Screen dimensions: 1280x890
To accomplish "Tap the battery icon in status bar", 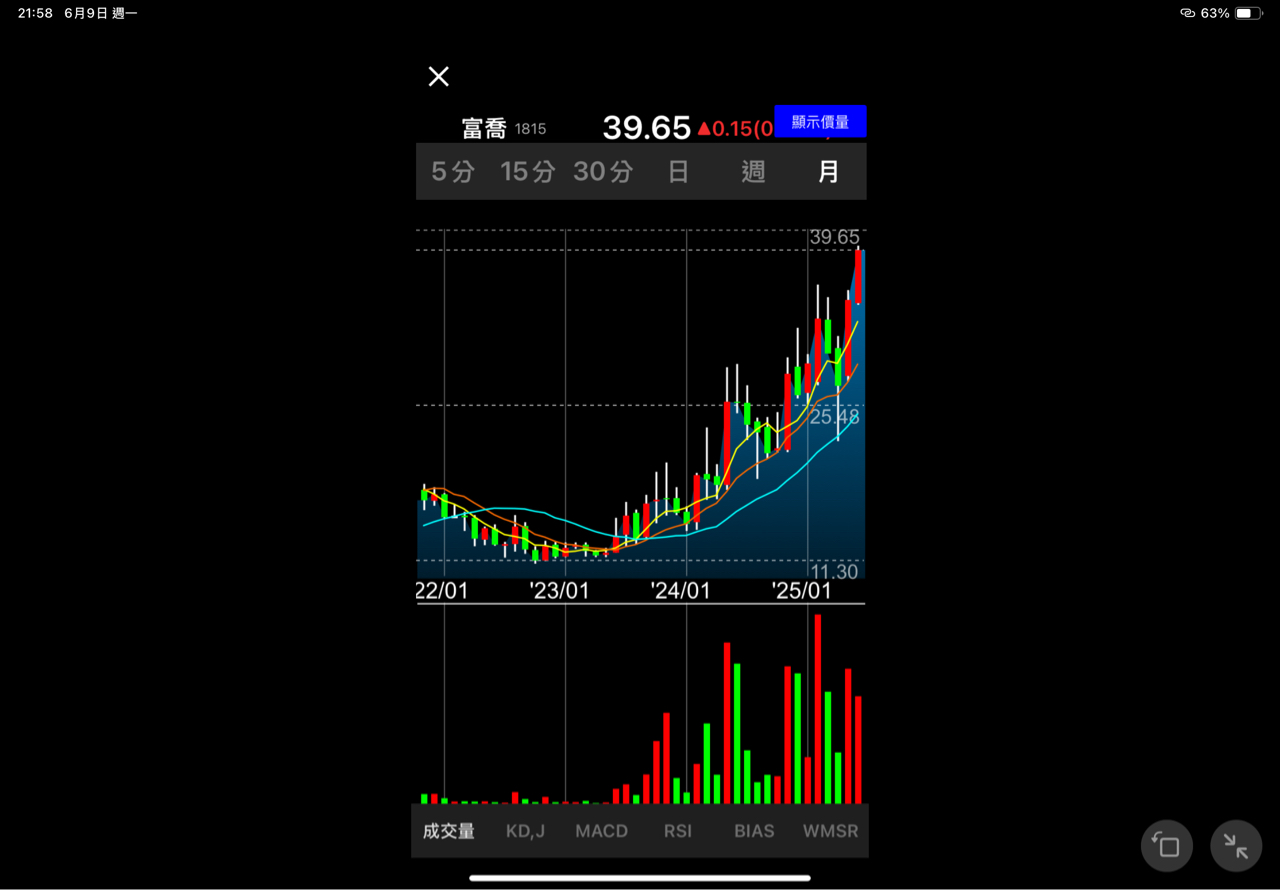I will click(x=1248, y=13).
